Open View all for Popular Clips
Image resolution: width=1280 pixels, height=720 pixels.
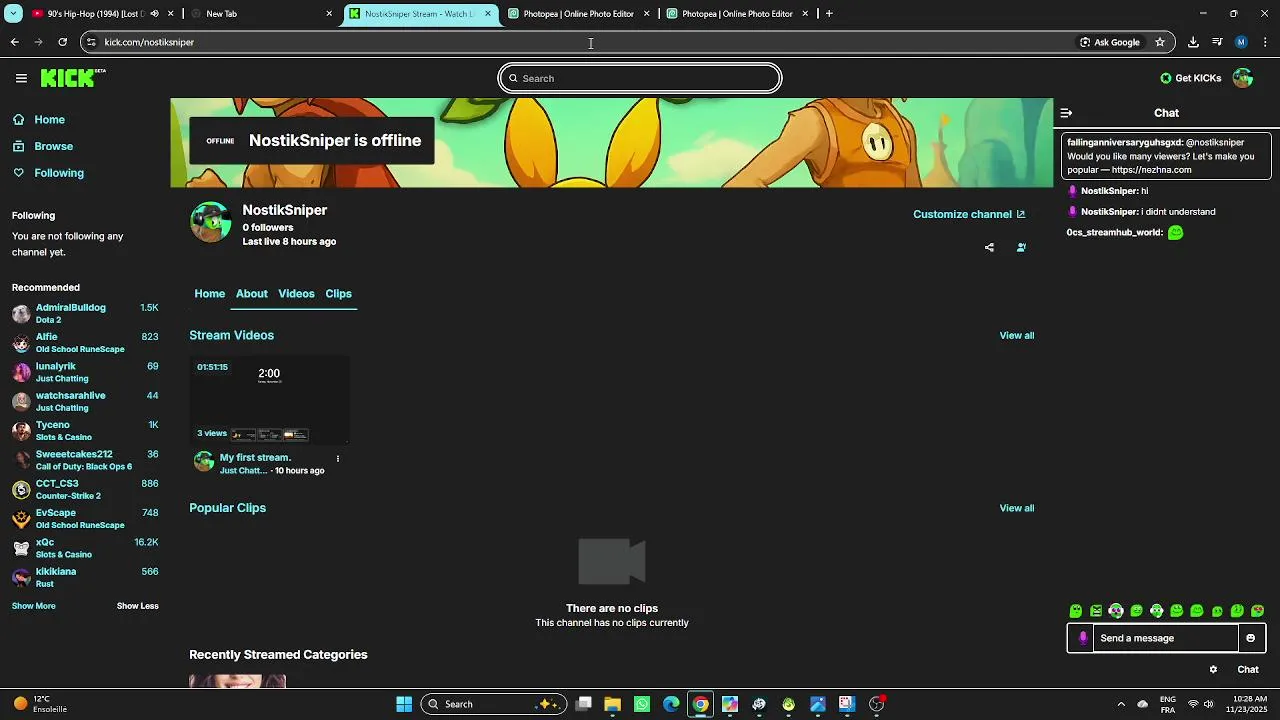[1016, 508]
